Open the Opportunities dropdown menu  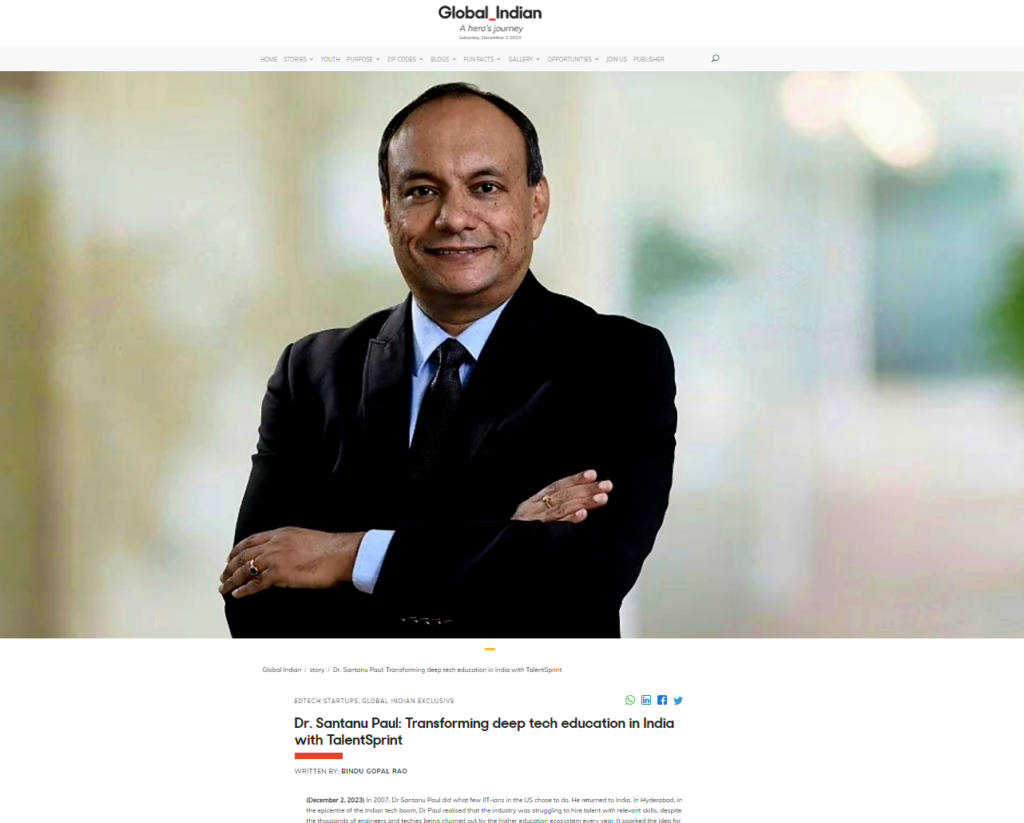(x=573, y=59)
